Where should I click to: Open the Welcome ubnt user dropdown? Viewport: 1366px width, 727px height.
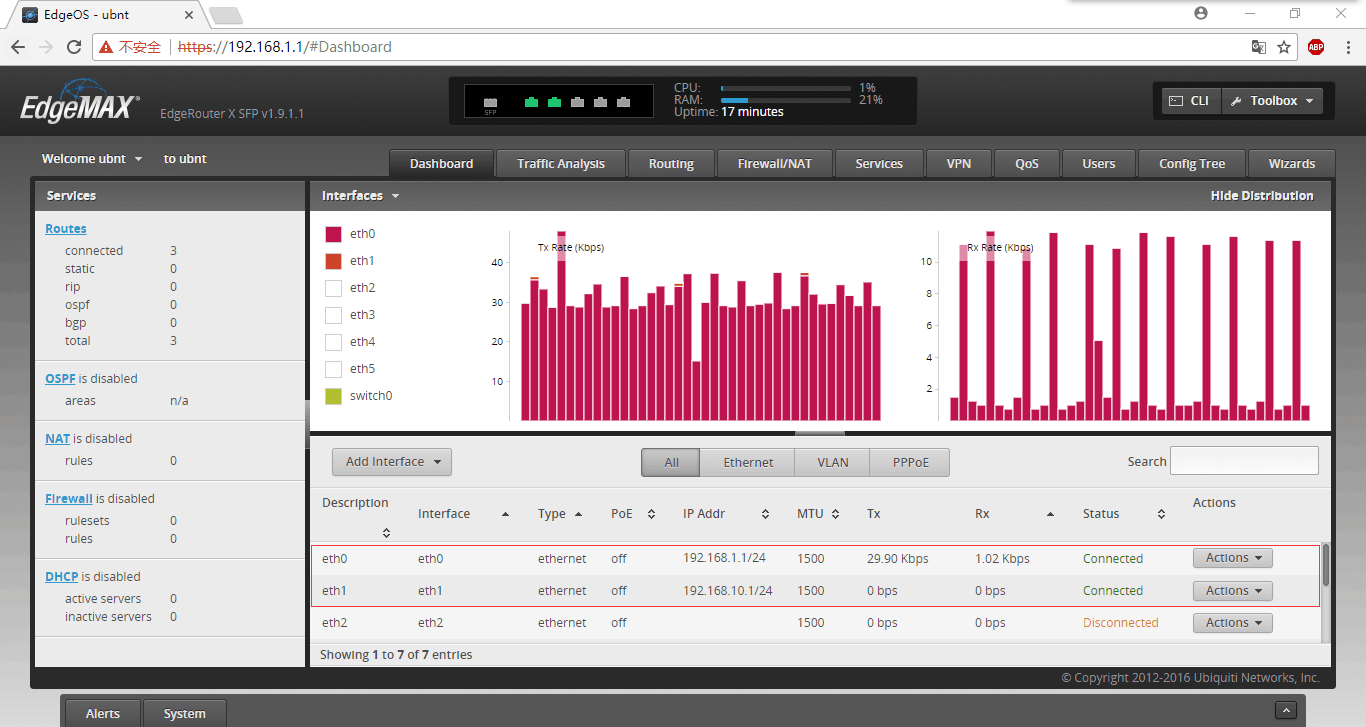[x=92, y=159]
